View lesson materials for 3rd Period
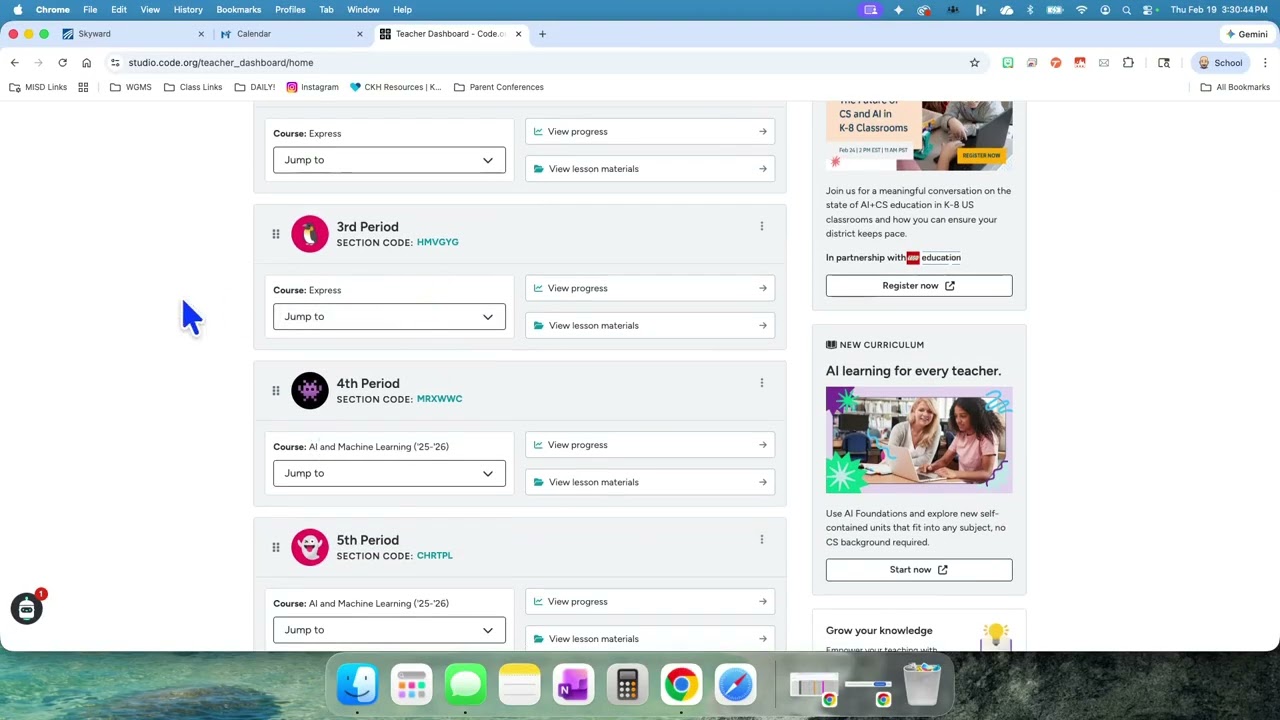 point(650,325)
